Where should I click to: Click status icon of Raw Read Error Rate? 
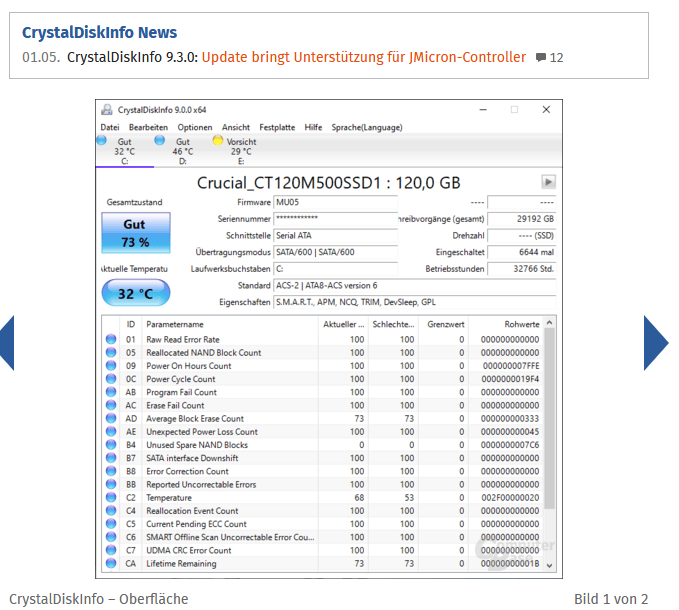pyautogui.click(x=111, y=339)
